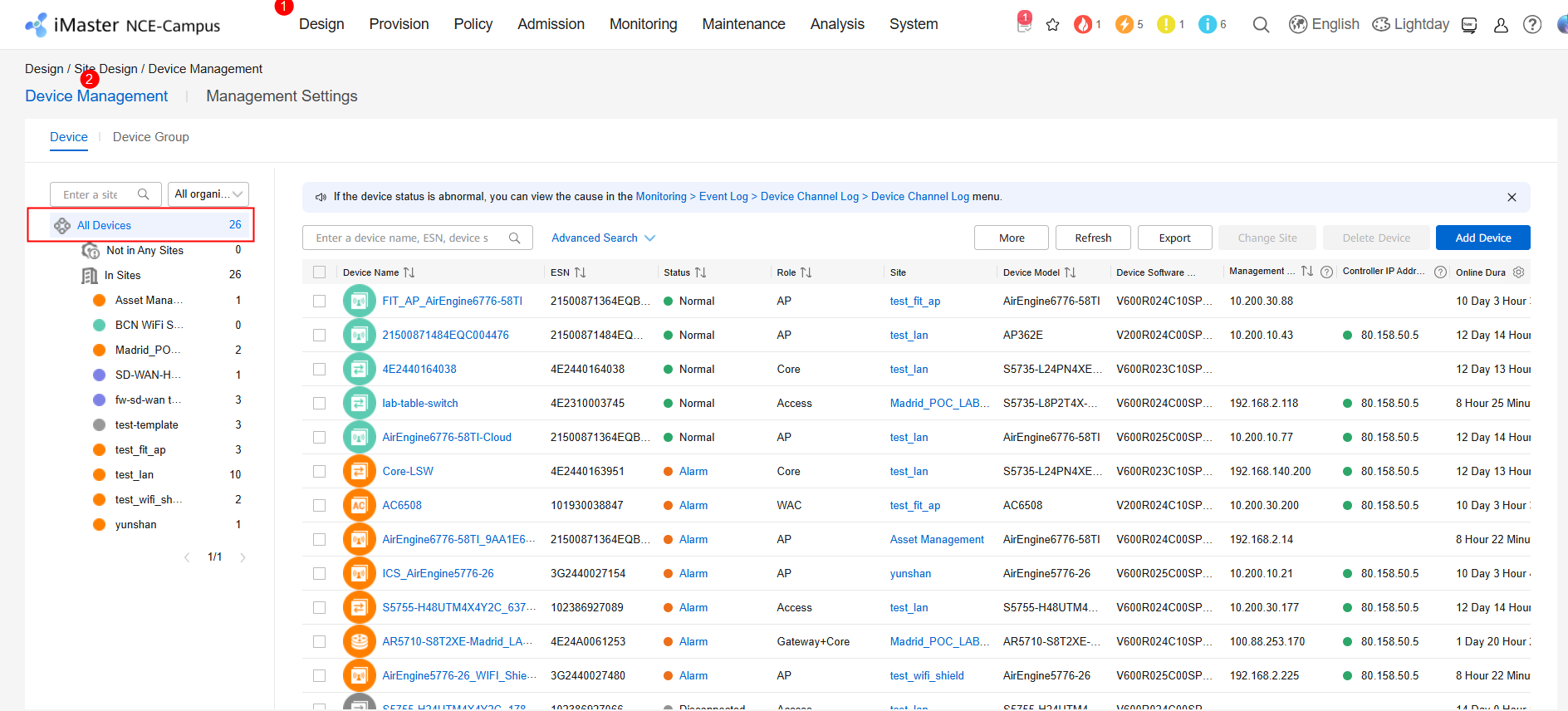Sort the table by Device Name
The width and height of the screenshot is (1568, 711).
(409, 272)
